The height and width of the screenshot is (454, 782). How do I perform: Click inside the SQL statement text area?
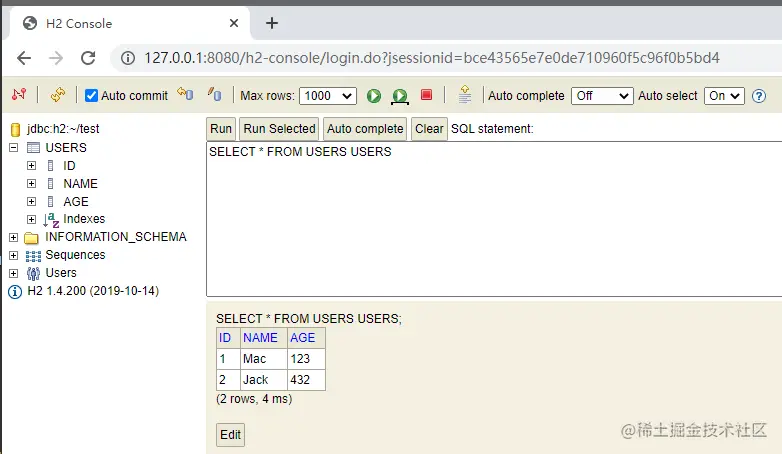[x=494, y=220]
